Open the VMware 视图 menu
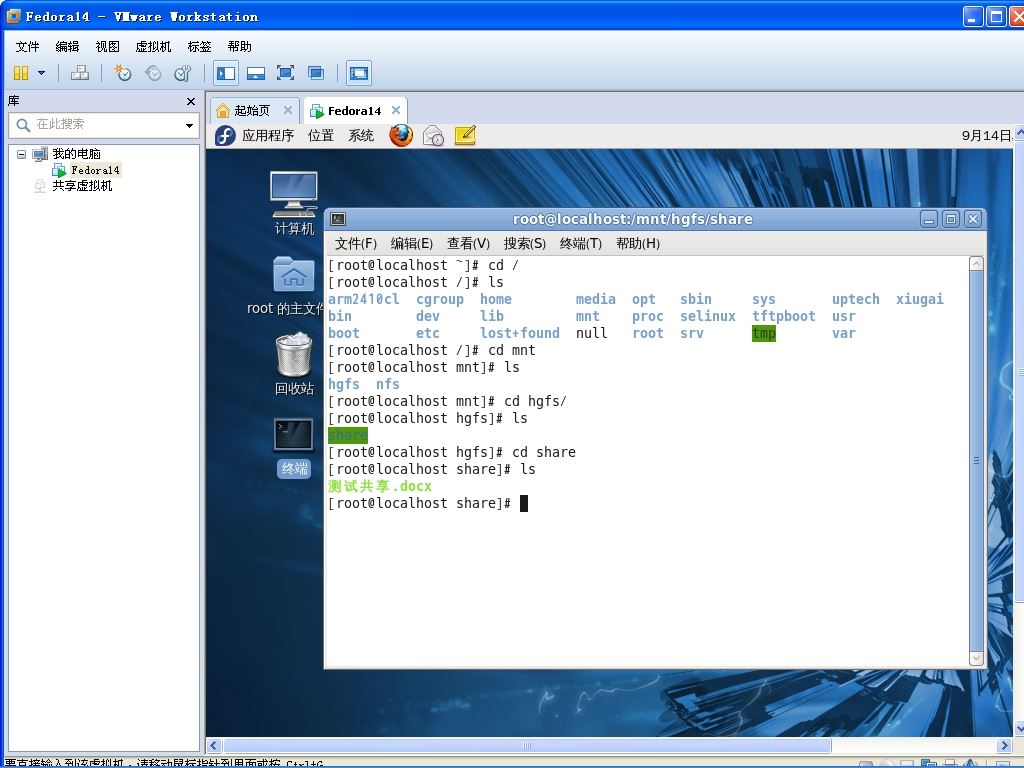Screen dimensions: 1024x768 [x=107, y=46]
